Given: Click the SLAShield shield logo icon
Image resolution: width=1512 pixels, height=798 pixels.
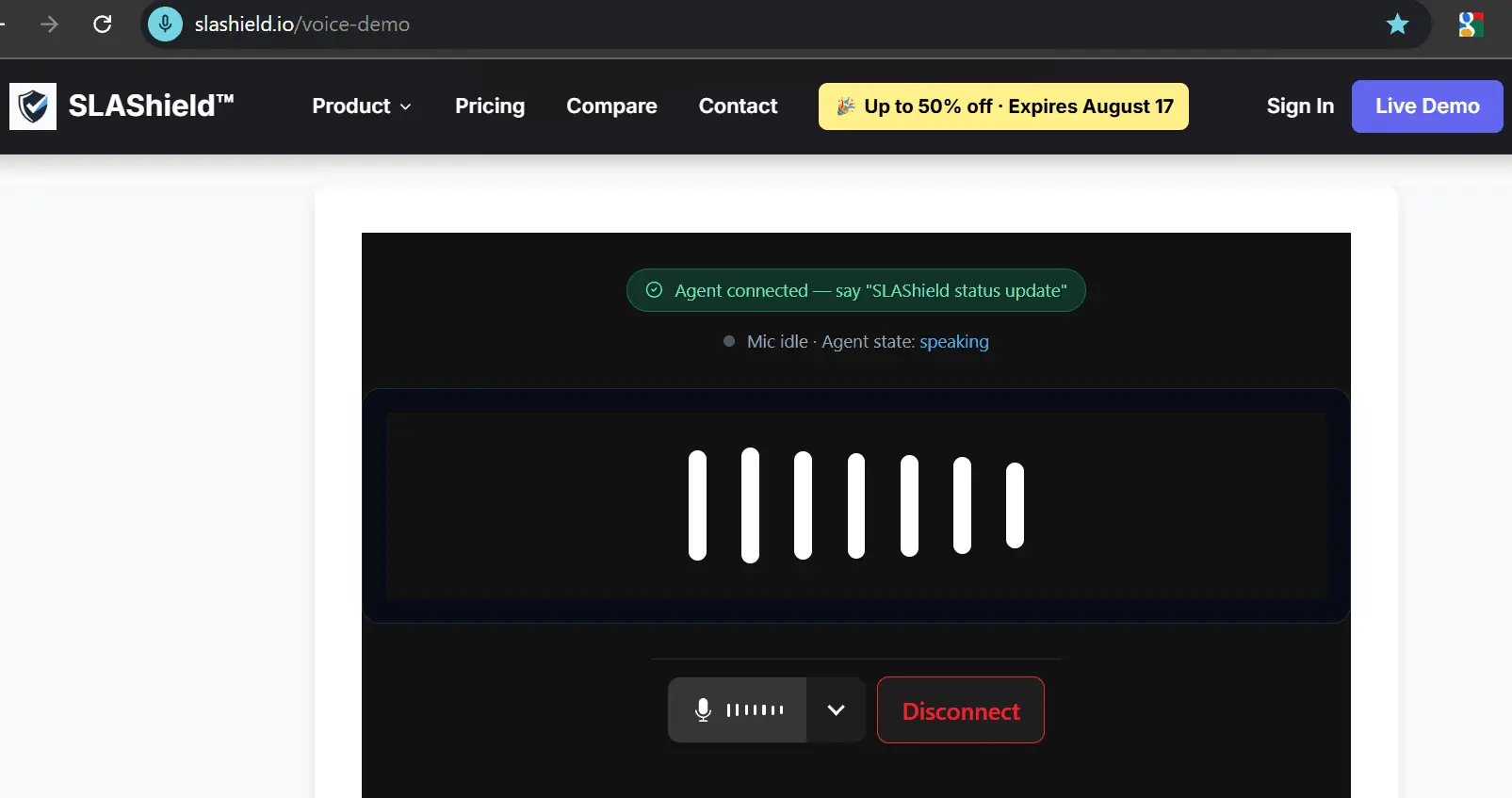Looking at the screenshot, I should [x=33, y=106].
